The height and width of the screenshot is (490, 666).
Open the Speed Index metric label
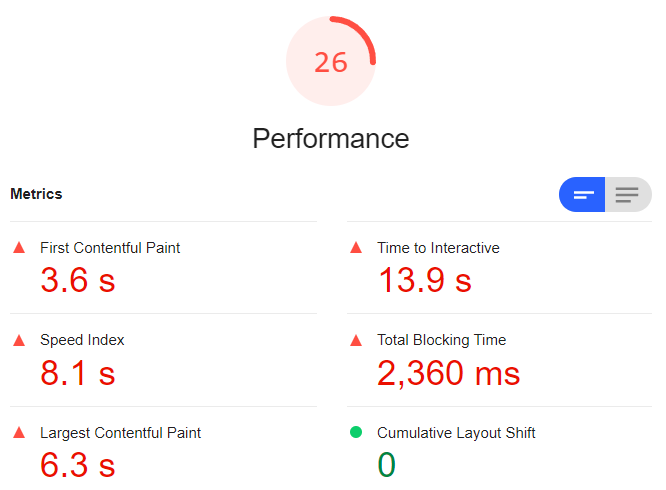tap(82, 340)
